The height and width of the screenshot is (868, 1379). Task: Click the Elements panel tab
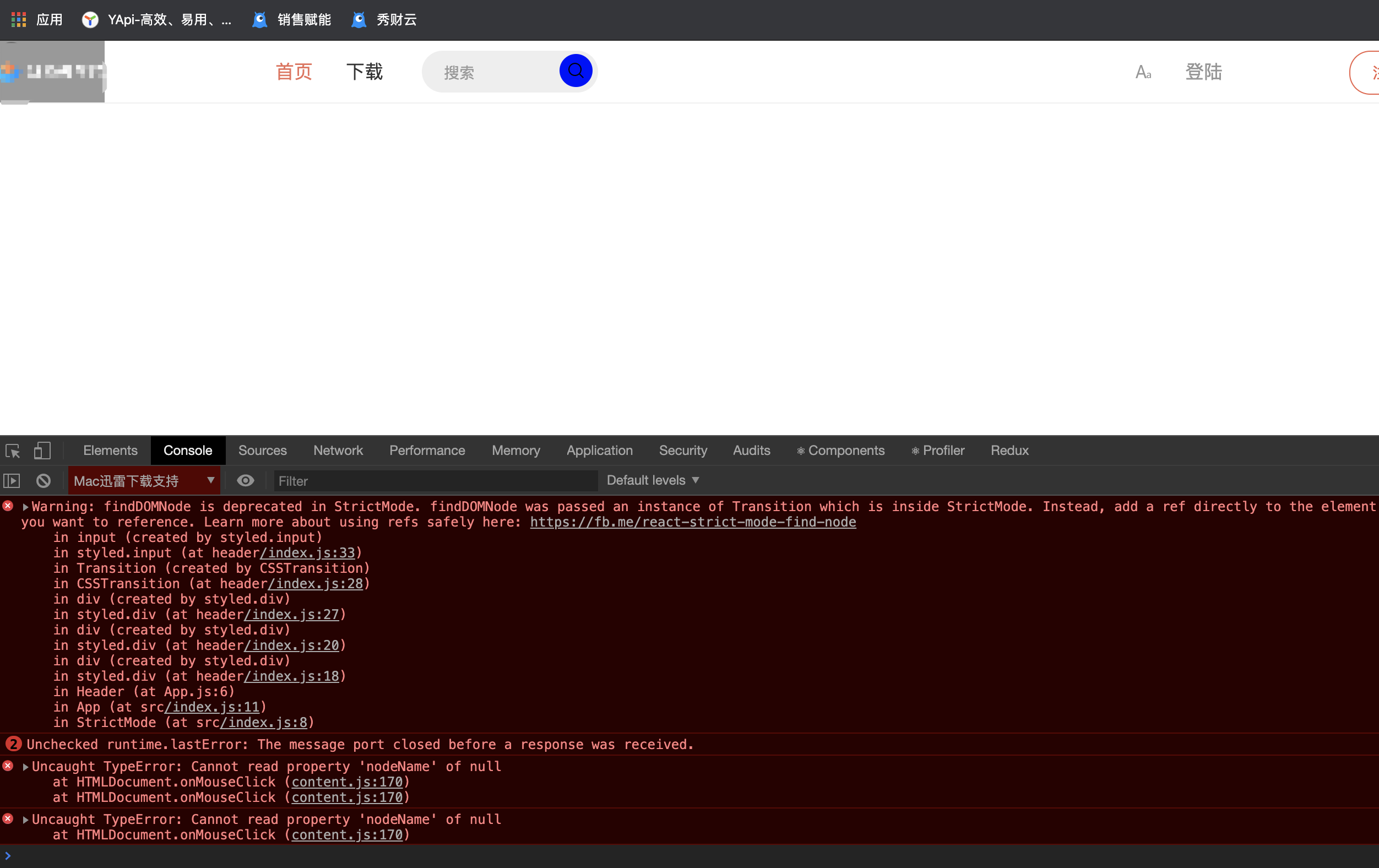pos(110,450)
